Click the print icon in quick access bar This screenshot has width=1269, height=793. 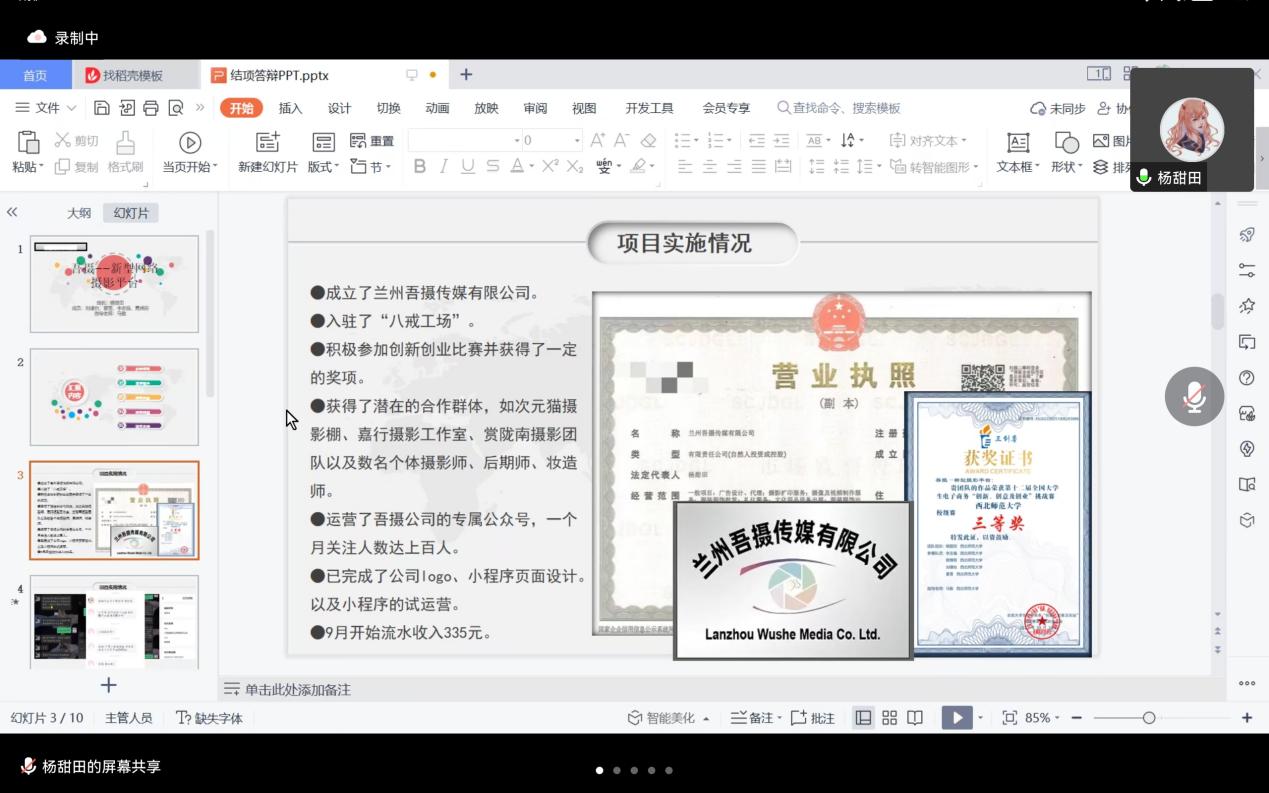point(151,108)
